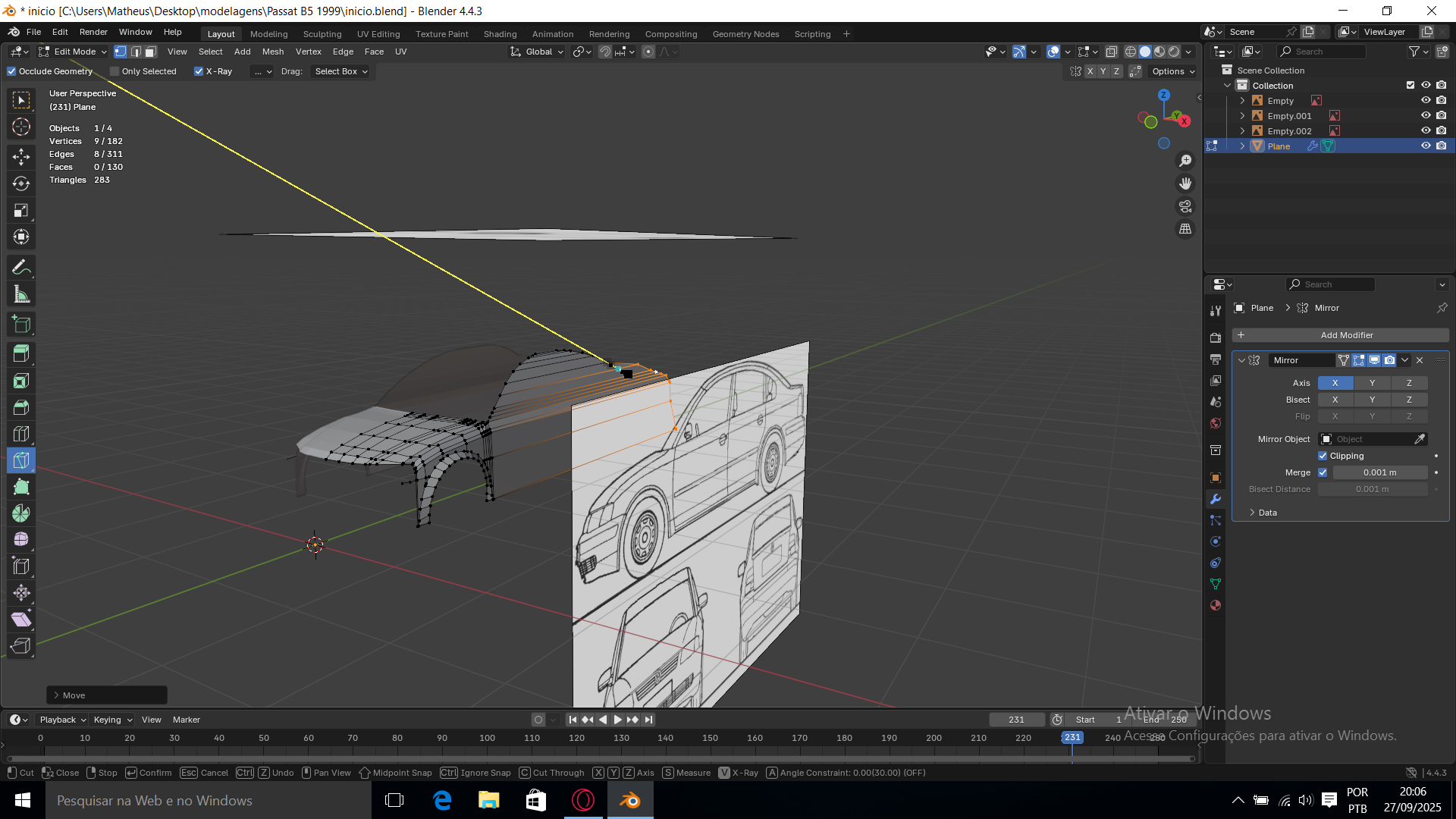Switch to face select mode

click(x=151, y=52)
